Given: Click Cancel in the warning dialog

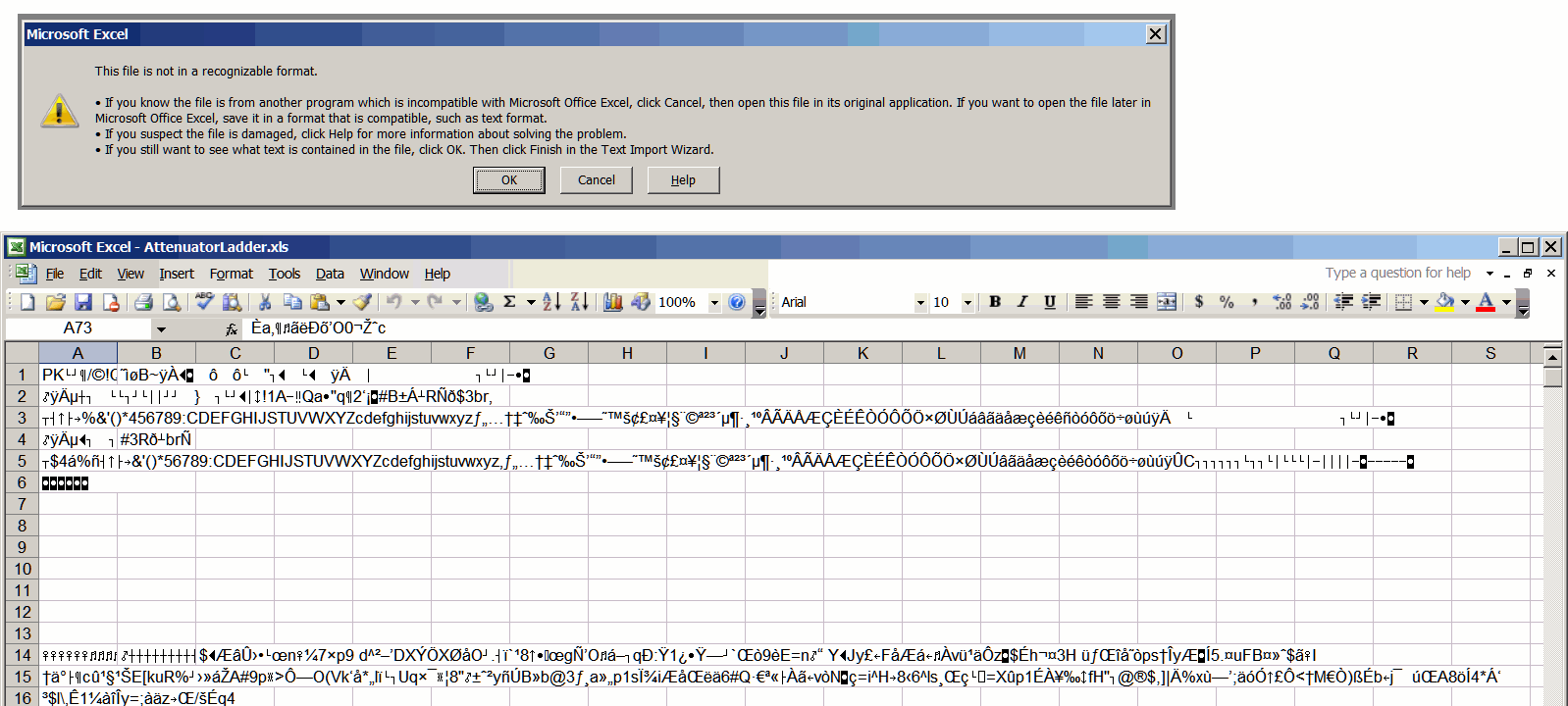Looking at the screenshot, I should point(597,179).
